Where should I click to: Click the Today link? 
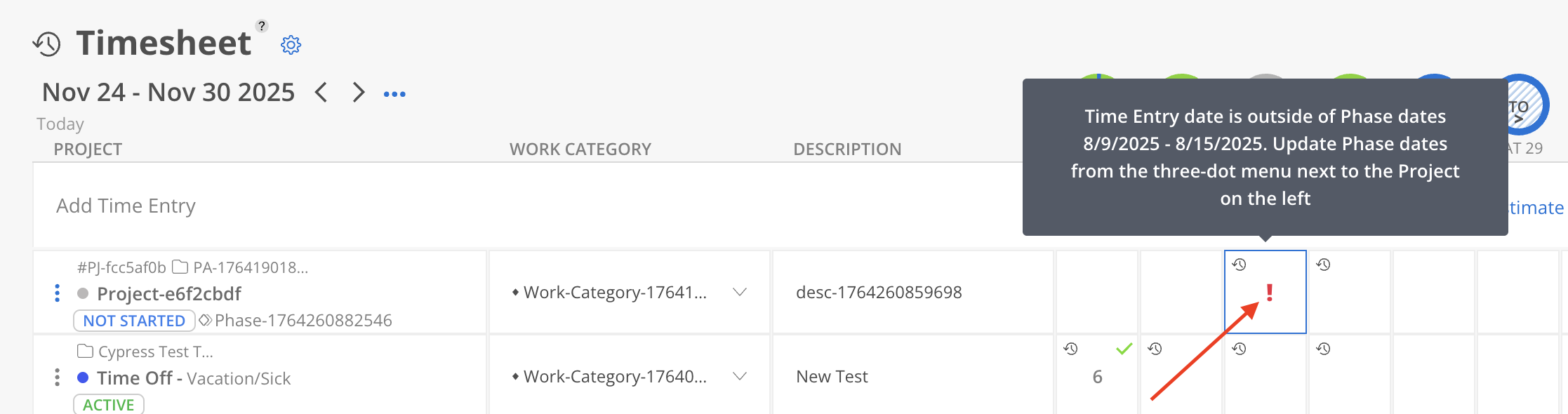click(60, 124)
